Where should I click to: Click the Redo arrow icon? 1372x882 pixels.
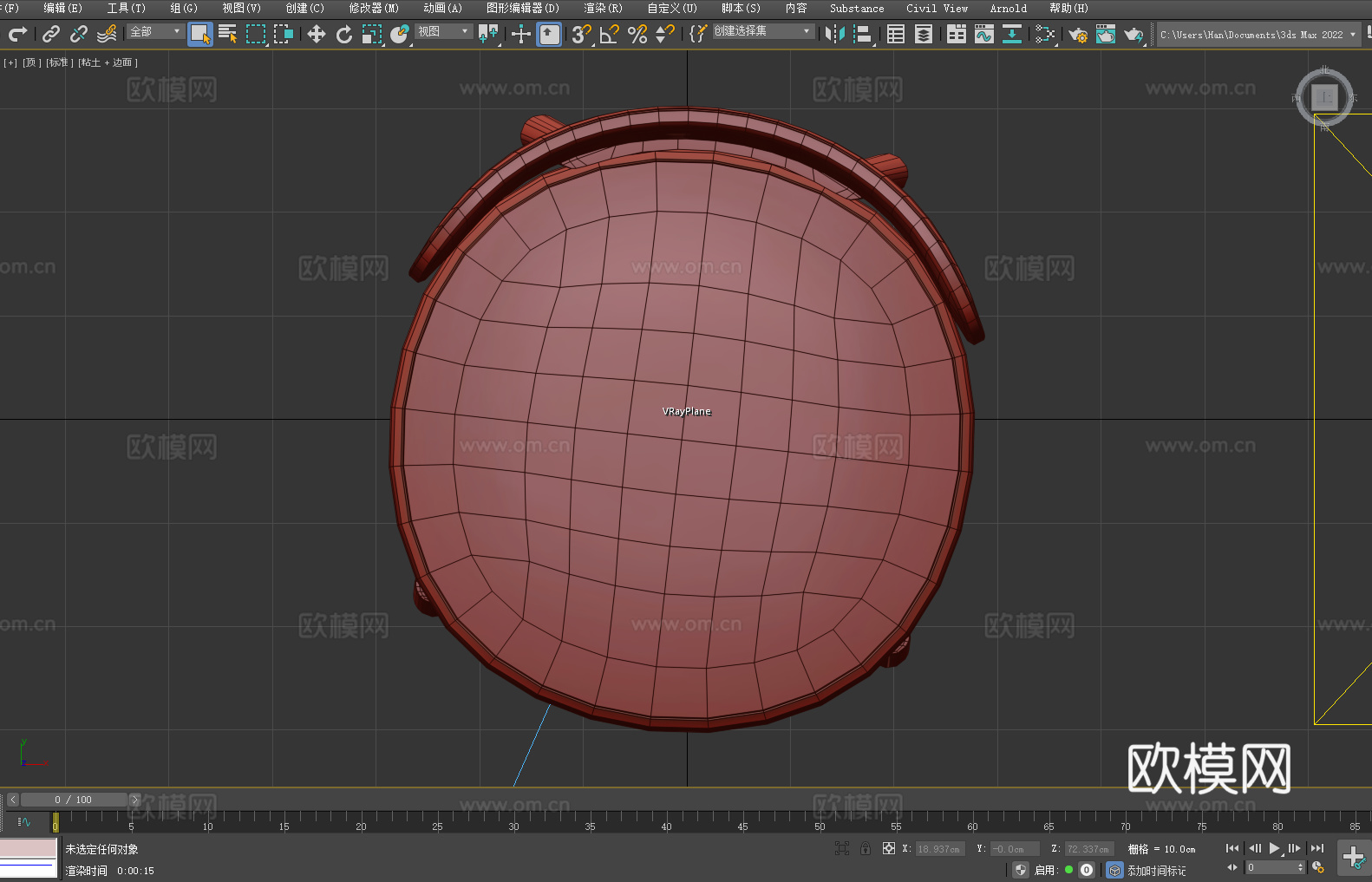click(x=17, y=34)
